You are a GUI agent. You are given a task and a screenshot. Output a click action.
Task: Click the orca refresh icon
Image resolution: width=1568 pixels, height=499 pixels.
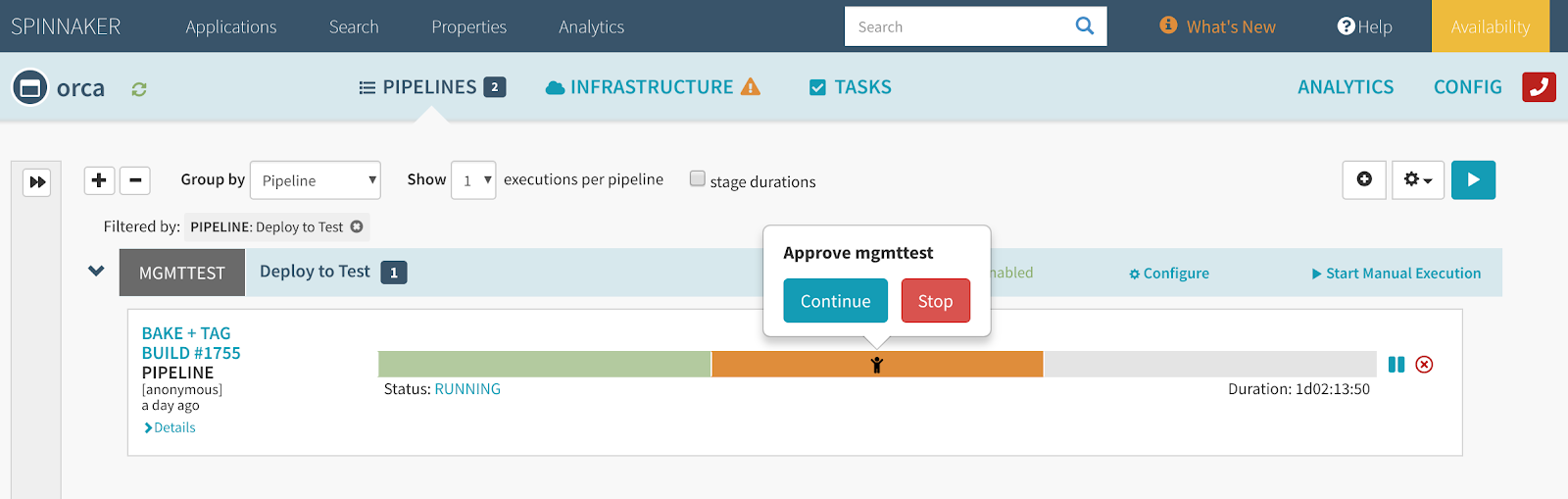point(139,89)
